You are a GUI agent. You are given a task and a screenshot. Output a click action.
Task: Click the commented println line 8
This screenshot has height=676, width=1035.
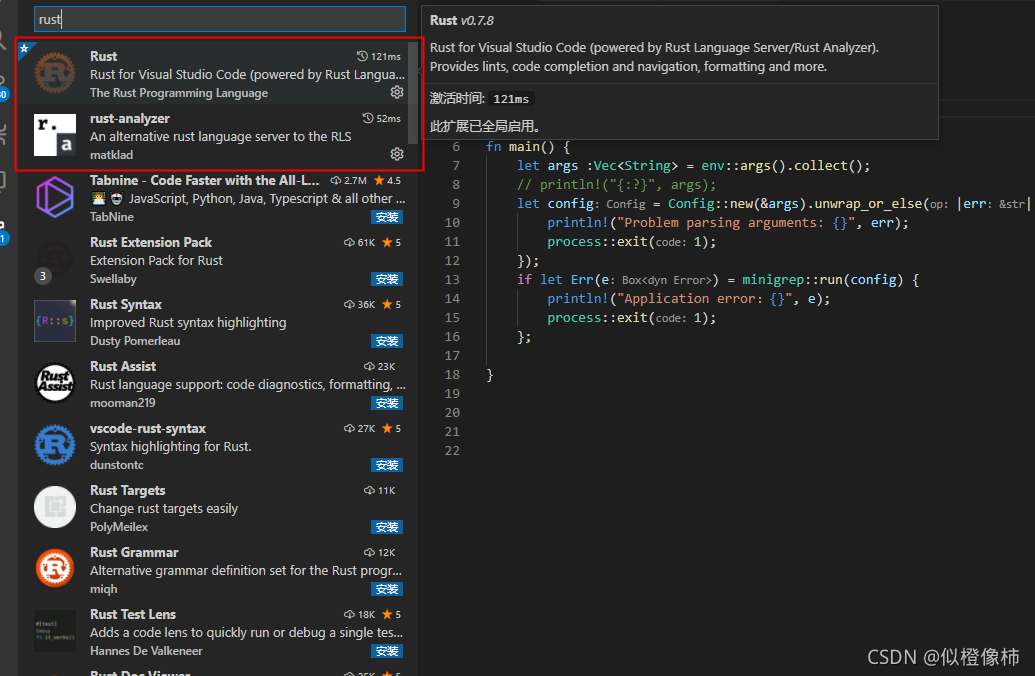click(x=617, y=185)
